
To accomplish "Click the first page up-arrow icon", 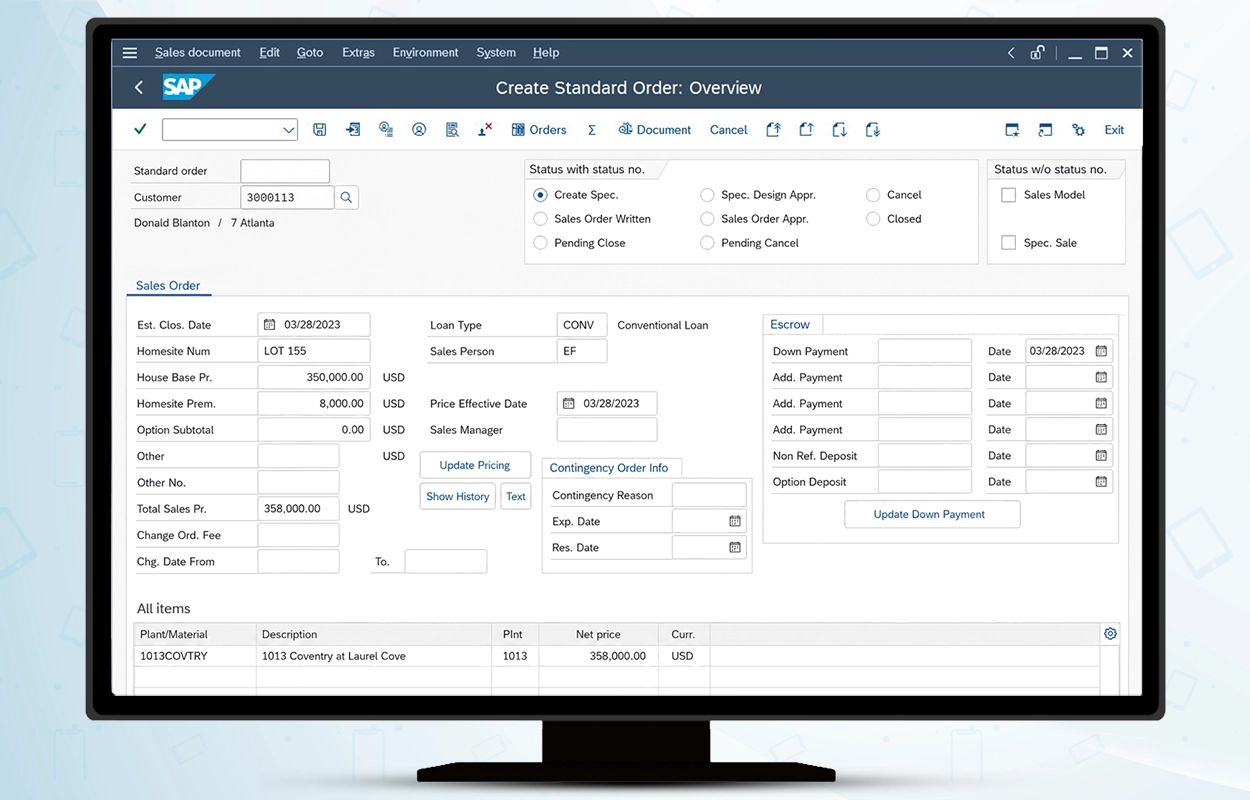I will (773, 130).
